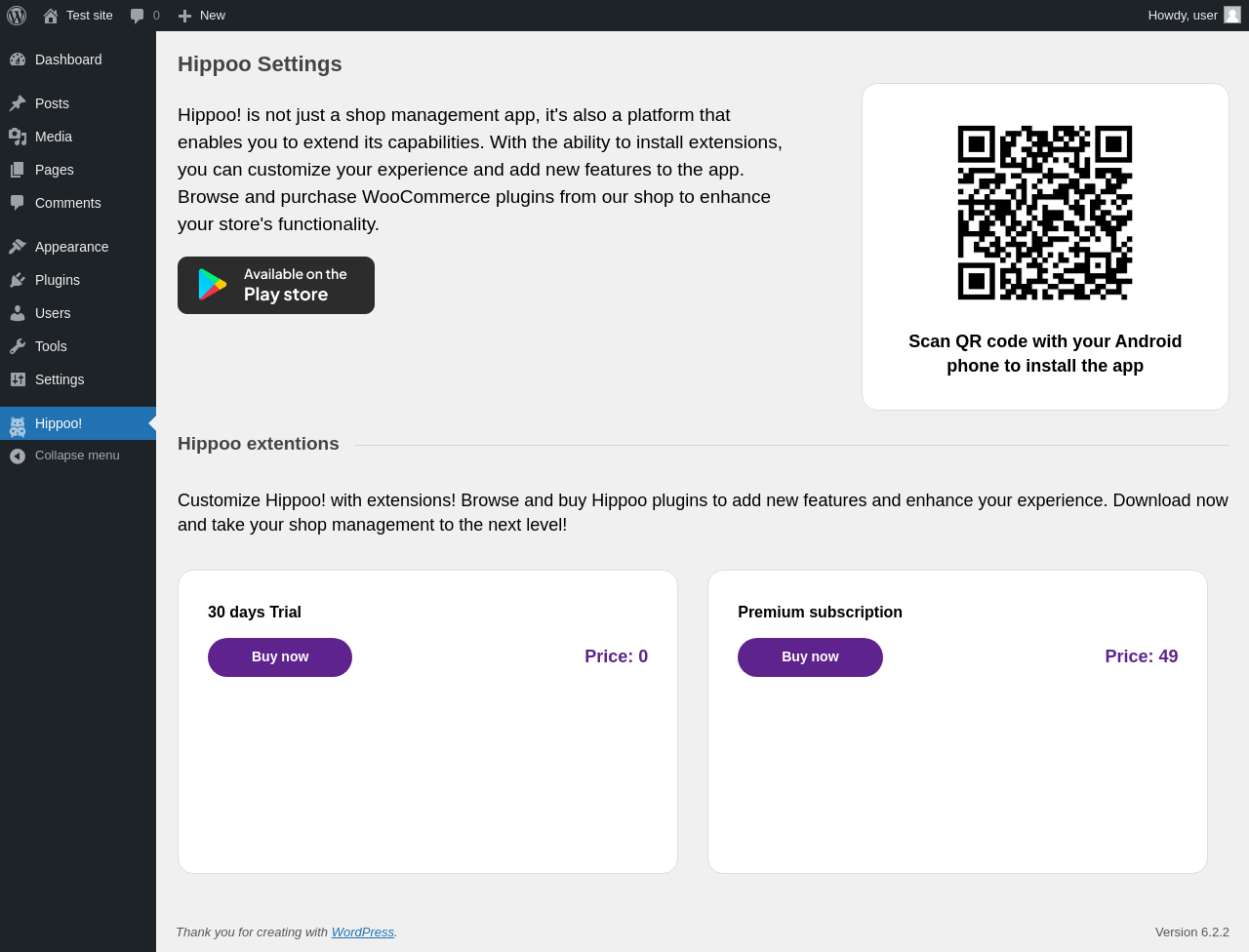Open the Media menu label
Image resolution: width=1249 pixels, height=952 pixels.
click(x=54, y=137)
